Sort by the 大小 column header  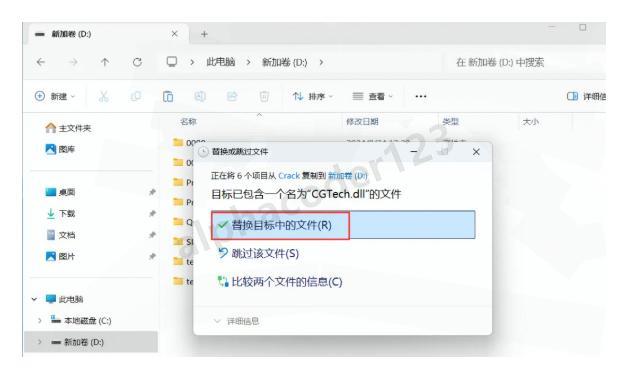click(530, 122)
